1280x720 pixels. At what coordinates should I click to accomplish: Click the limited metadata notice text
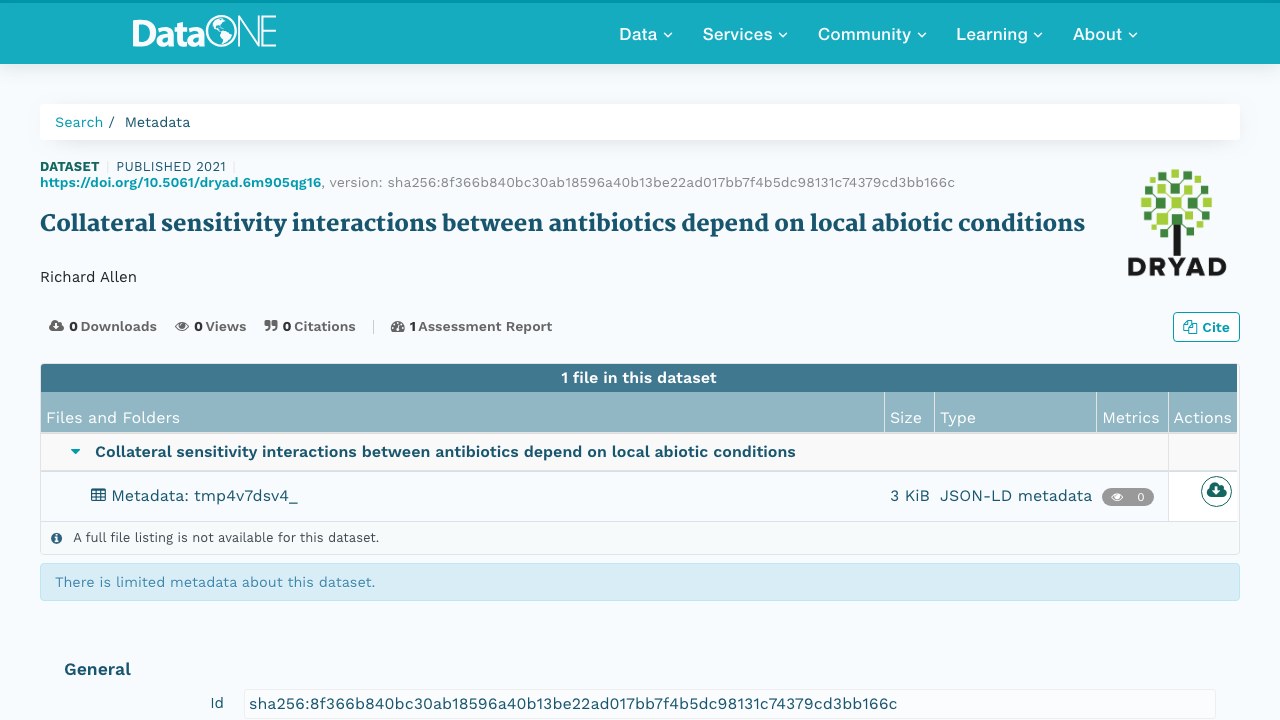[215, 582]
